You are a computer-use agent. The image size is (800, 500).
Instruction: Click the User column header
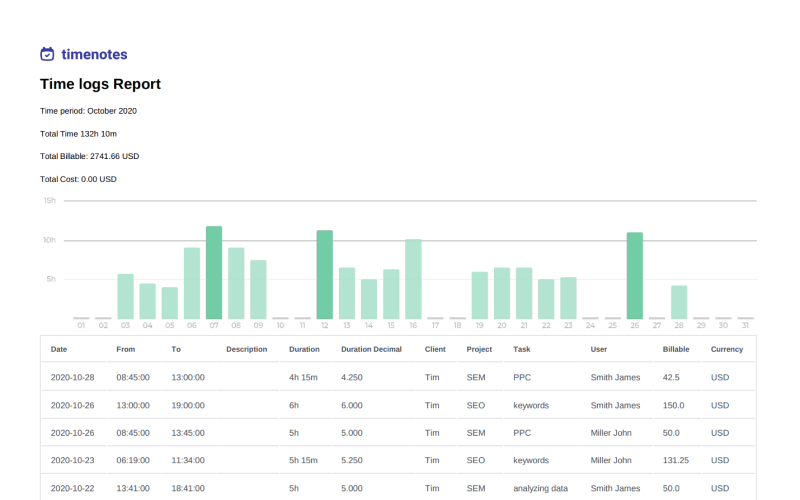point(599,349)
